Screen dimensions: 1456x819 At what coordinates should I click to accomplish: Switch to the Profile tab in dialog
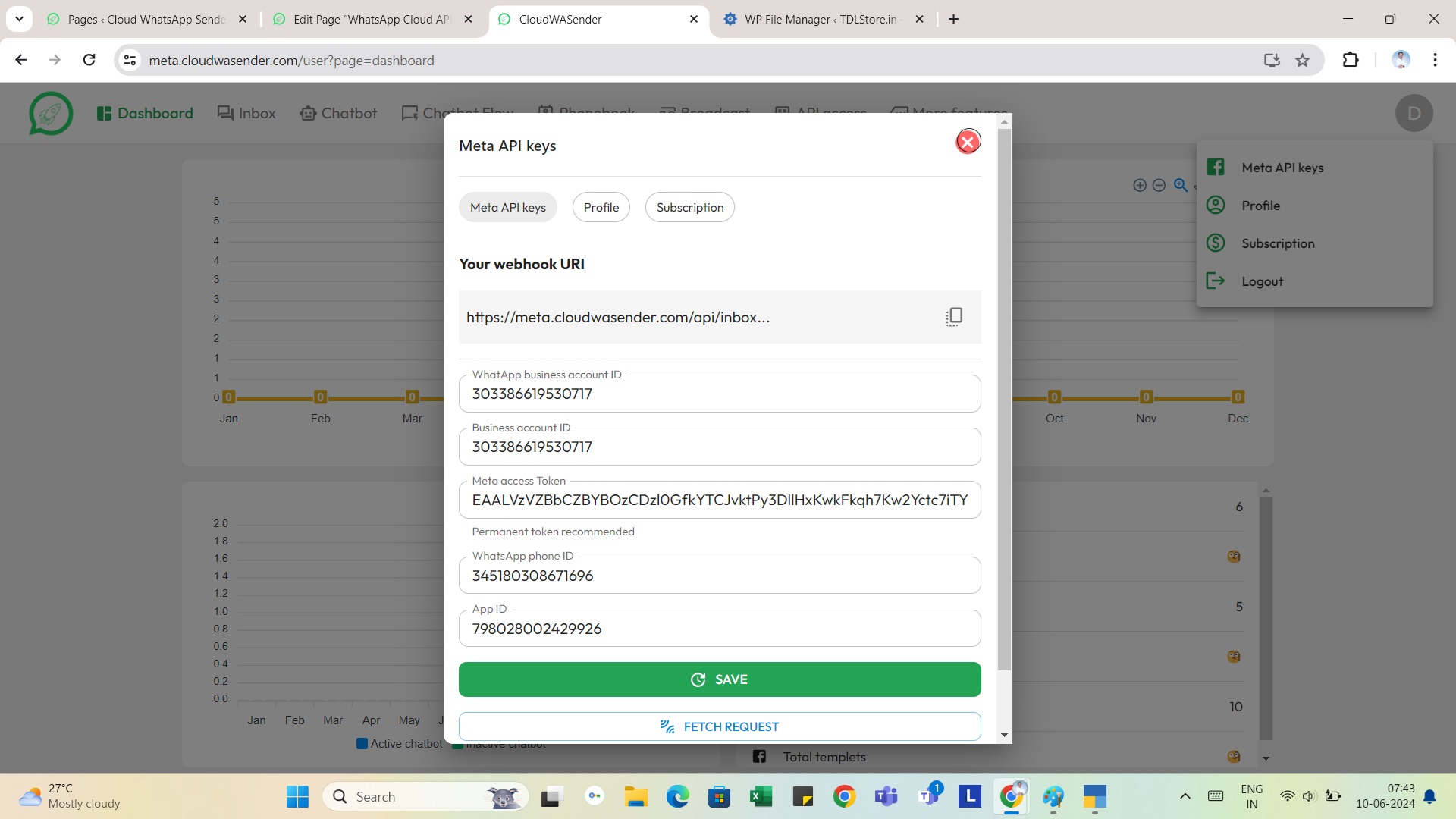click(x=601, y=207)
